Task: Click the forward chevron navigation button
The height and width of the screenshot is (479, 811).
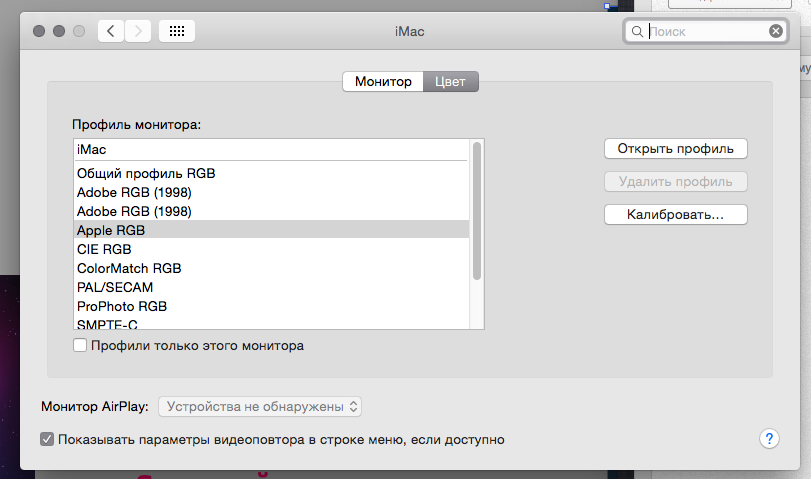Action: click(138, 32)
